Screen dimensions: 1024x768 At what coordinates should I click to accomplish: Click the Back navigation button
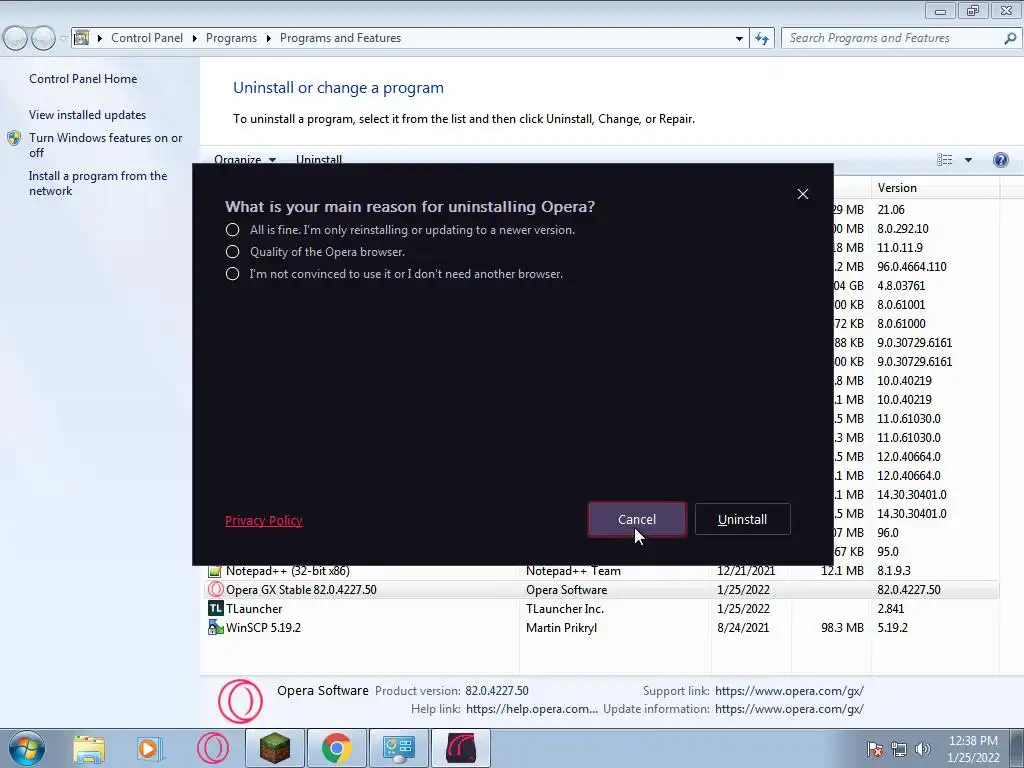[16, 38]
